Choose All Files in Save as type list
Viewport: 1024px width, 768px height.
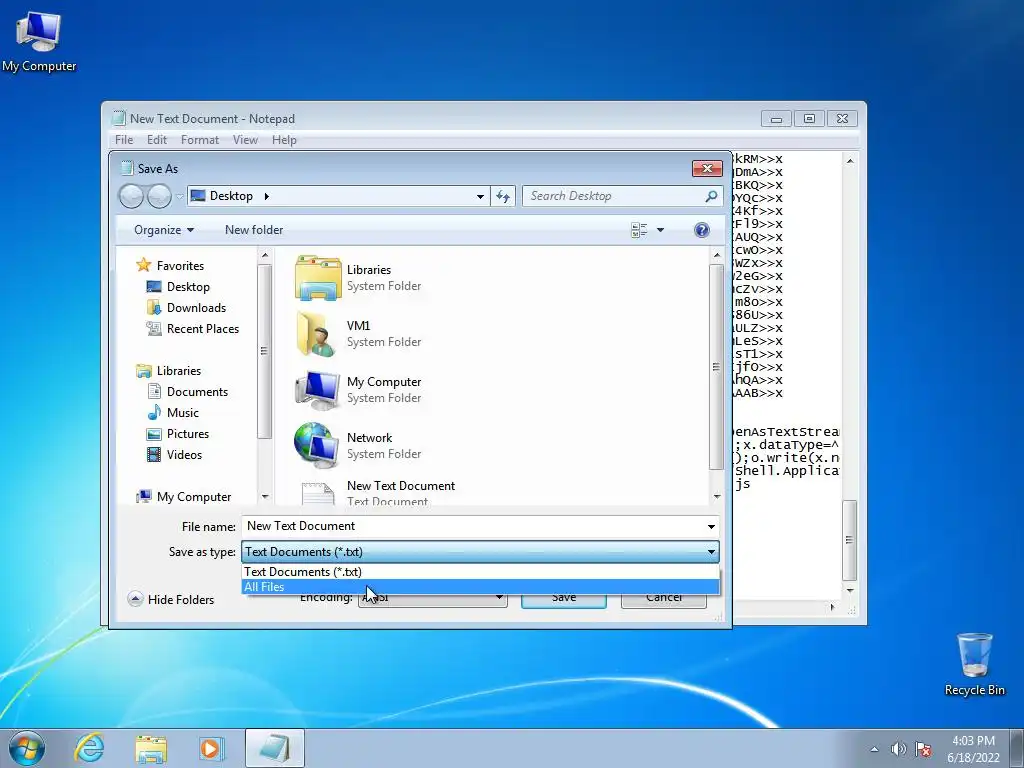point(480,586)
